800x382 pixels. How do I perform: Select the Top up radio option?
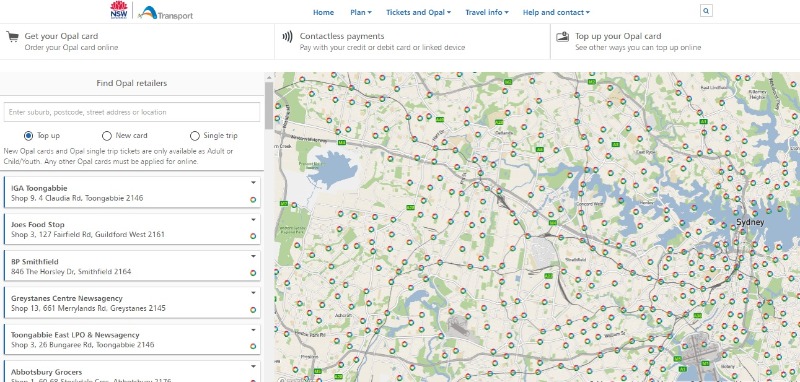click(29, 136)
